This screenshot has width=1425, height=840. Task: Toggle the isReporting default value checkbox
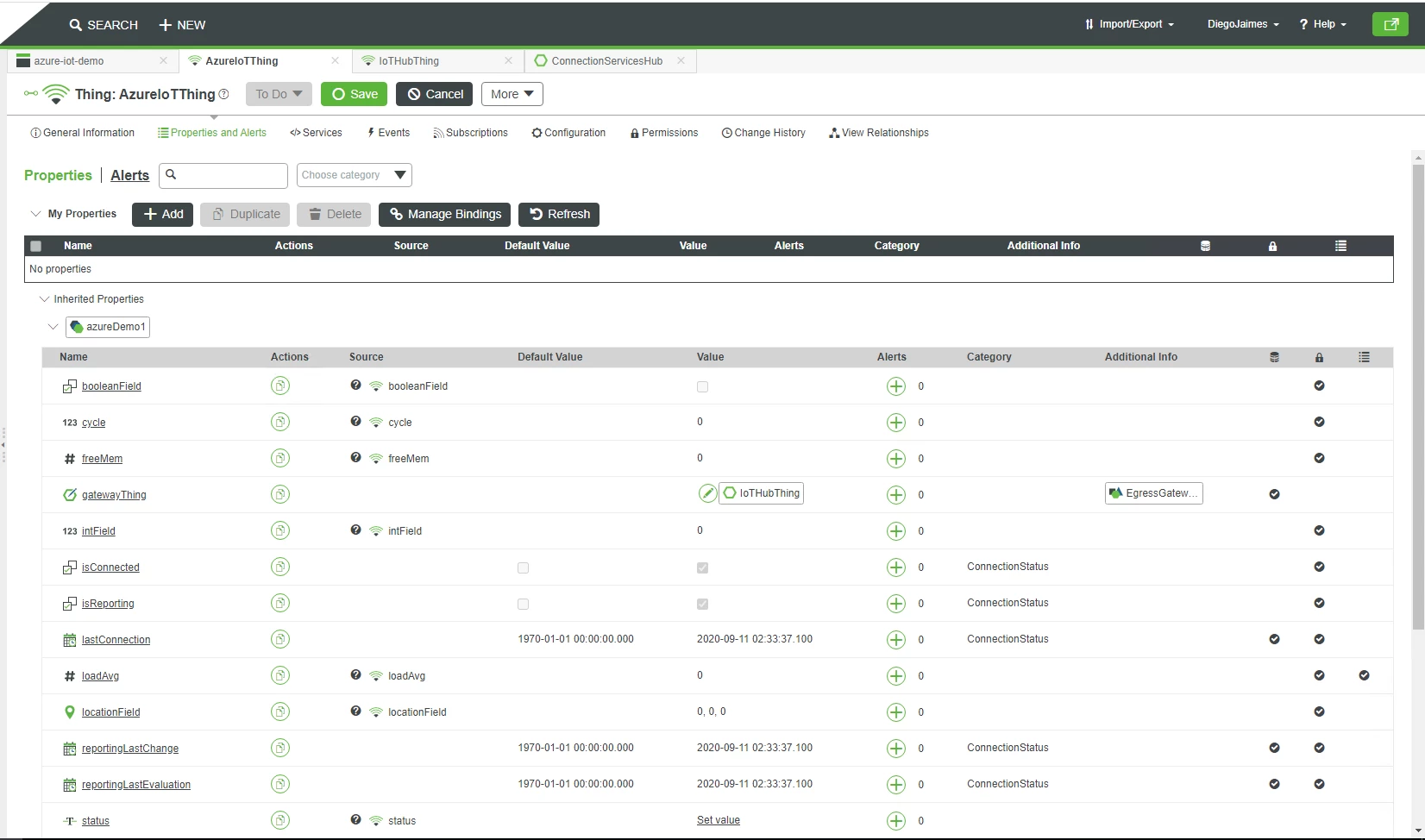coord(523,604)
